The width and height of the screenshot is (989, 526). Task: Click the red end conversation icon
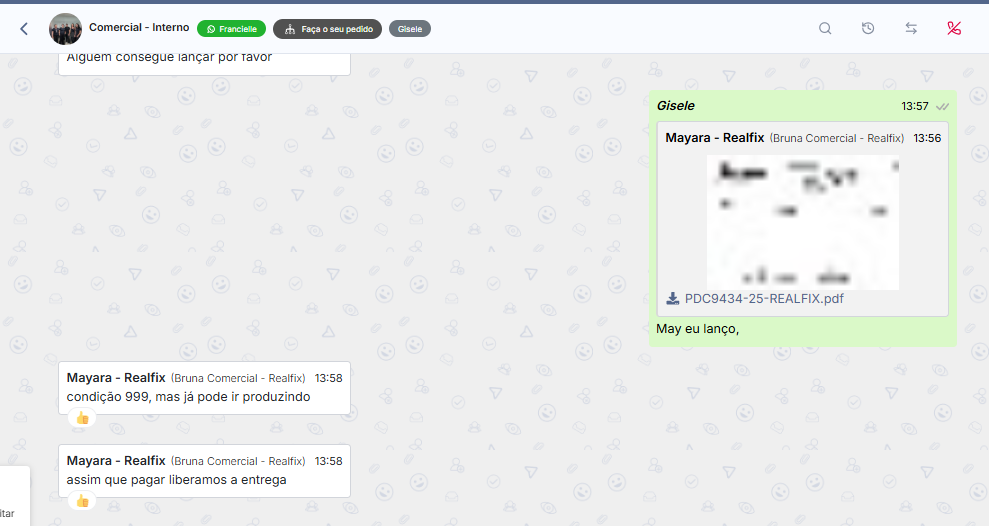coord(954,29)
